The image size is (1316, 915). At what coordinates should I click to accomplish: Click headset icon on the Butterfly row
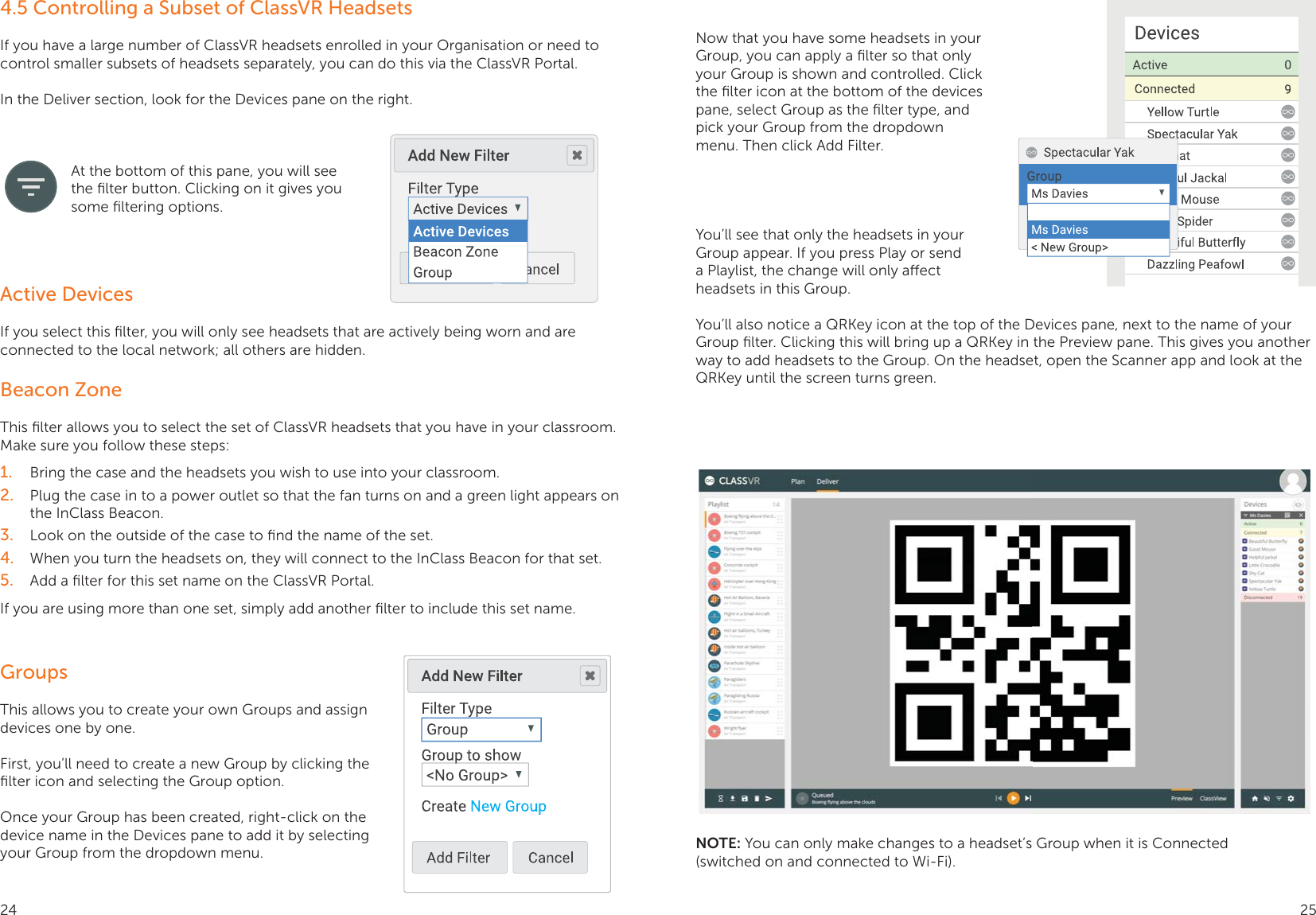tap(1288, 242)
